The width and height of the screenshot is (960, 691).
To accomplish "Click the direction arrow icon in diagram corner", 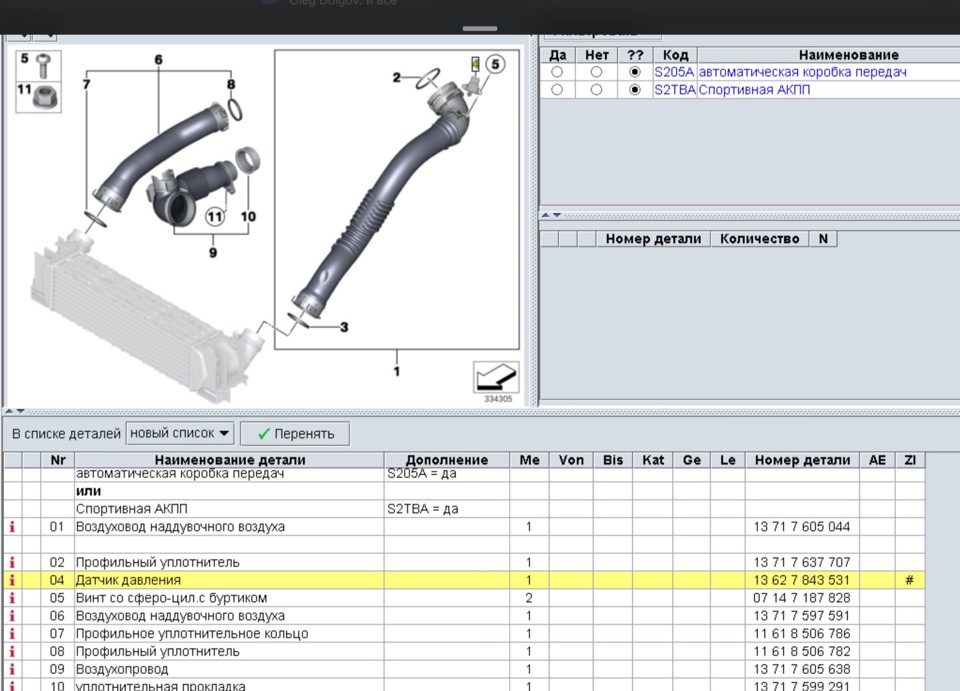I will click(495, 378).
